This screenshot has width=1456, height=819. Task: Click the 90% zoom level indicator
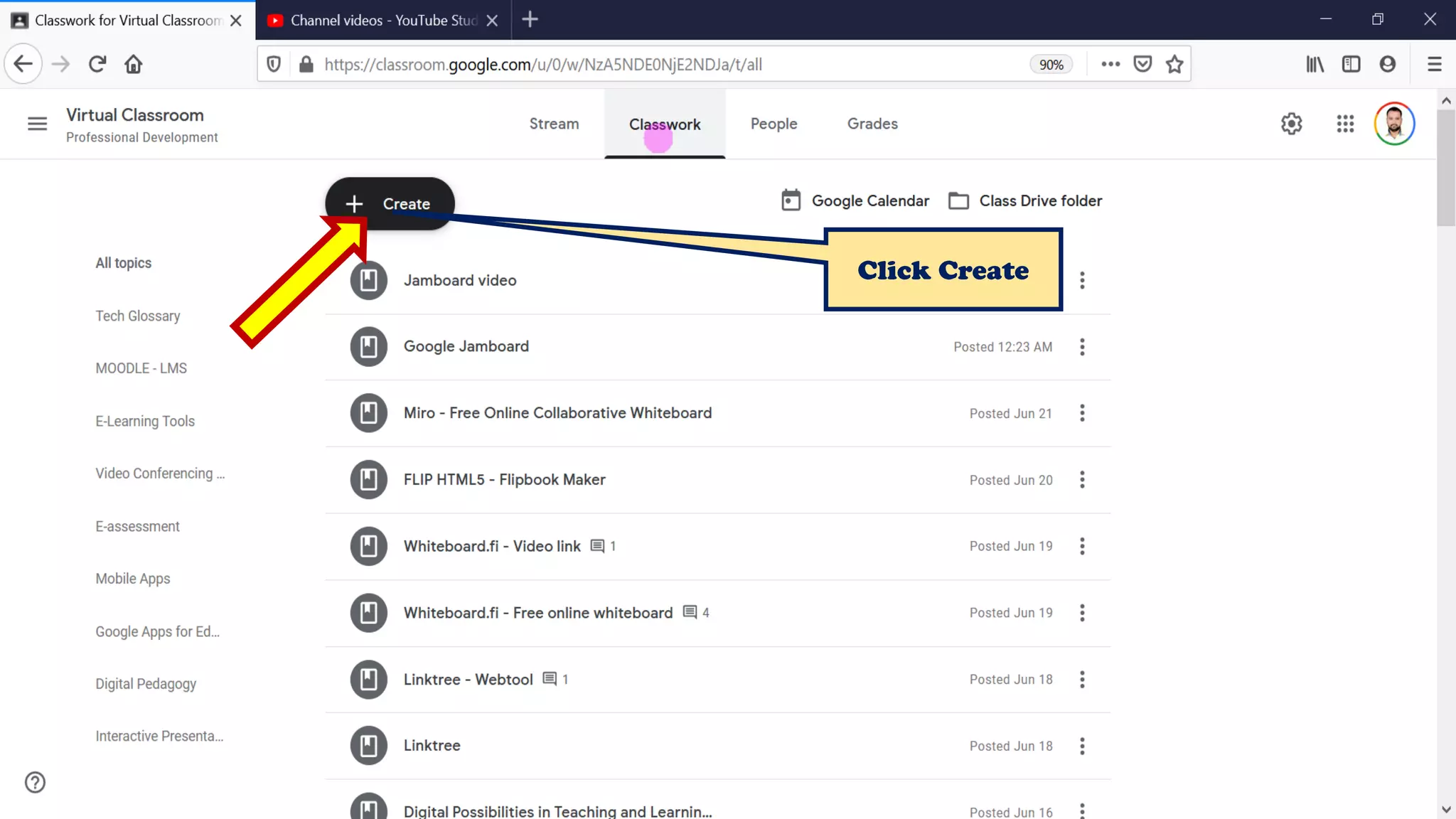(1051, 65)
